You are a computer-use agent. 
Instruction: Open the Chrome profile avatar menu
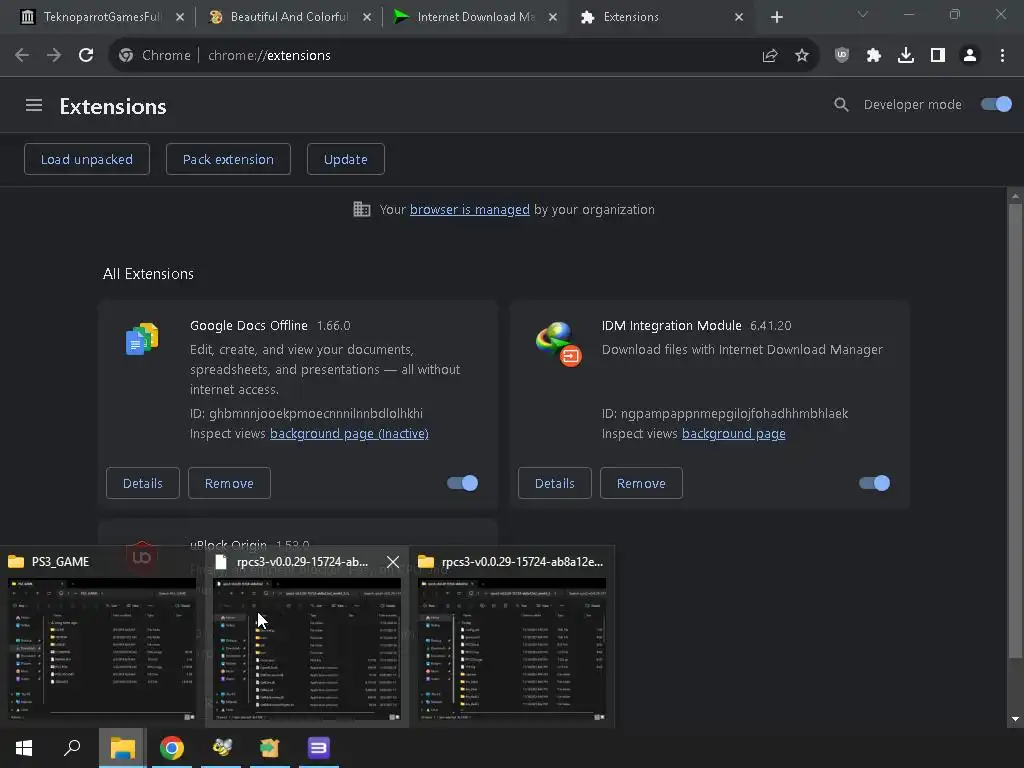pyautogui.click(x=970, y=56)
